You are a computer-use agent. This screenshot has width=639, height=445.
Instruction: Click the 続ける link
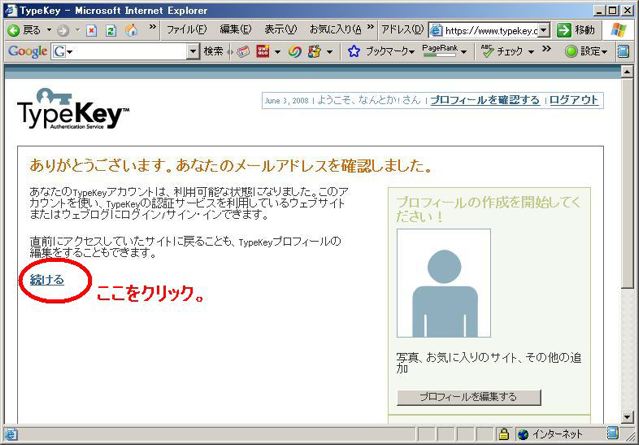coord(47,280)
